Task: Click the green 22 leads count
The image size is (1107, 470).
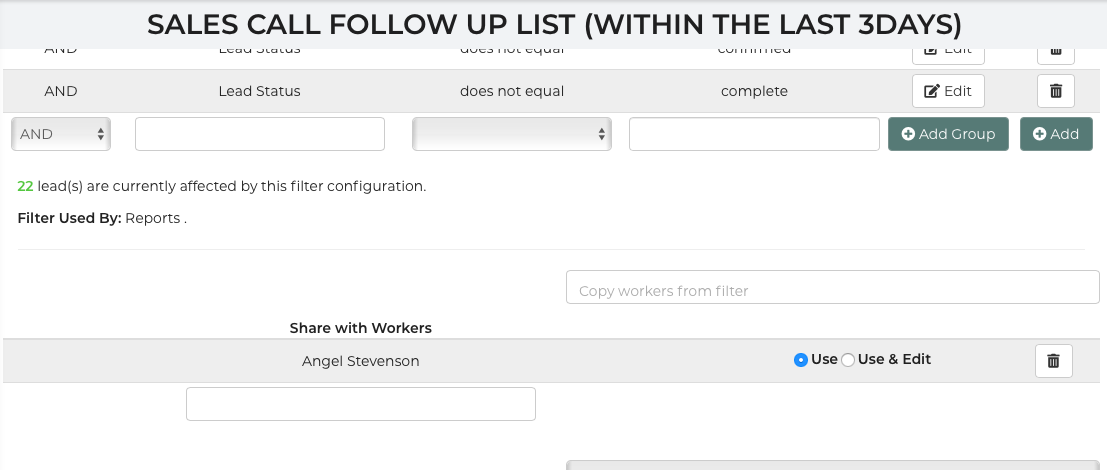Action: 26,186
